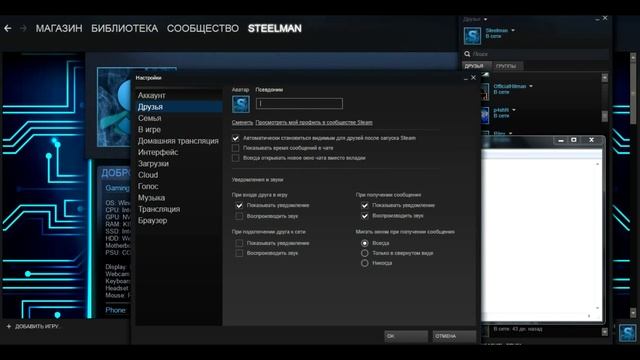Click the 'В сети: 43 дн. назад' status text

click(x=518, y=329)
